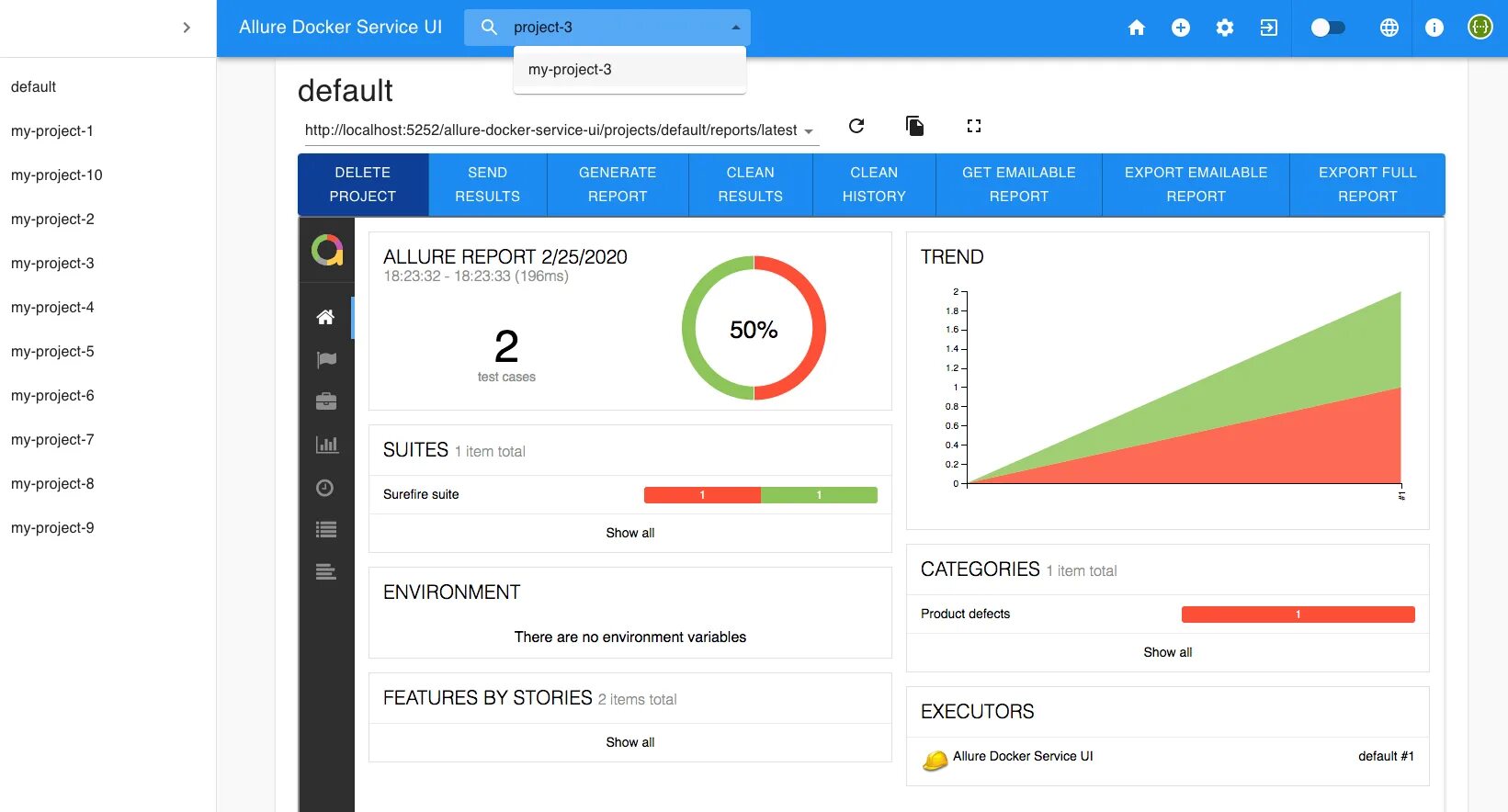
Task: Open Swagger API icon in header
Action: click(1480, 28)
